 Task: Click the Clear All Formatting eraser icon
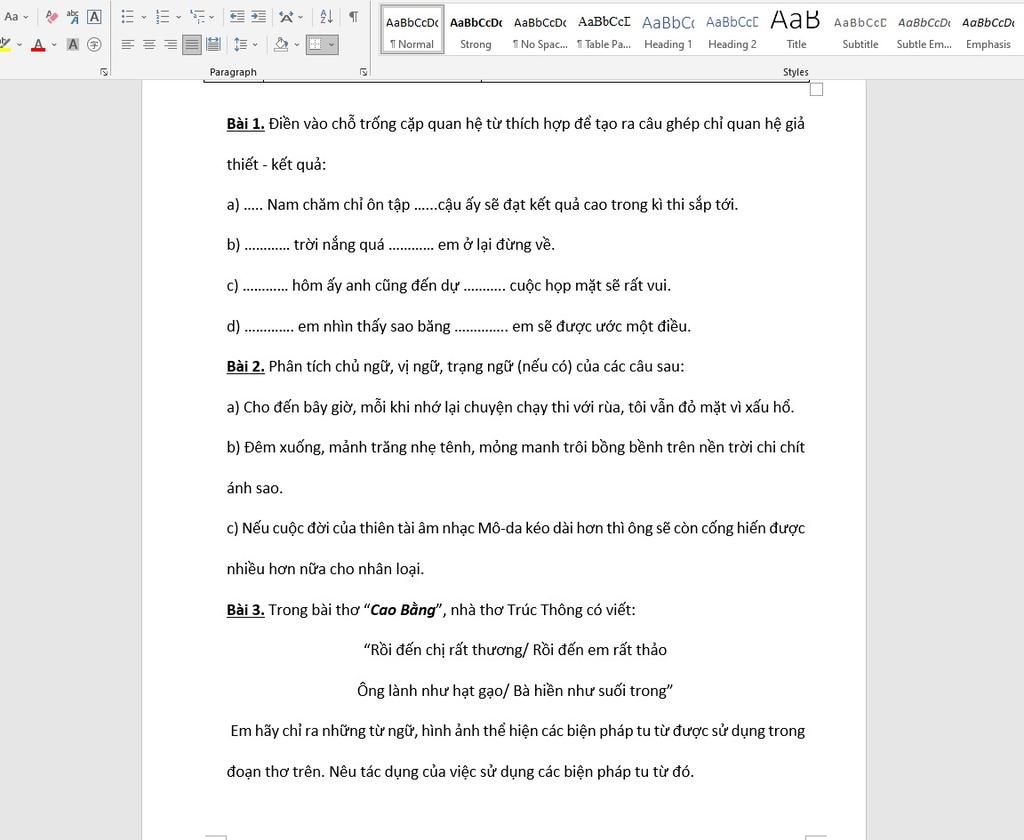click(51, 17)
